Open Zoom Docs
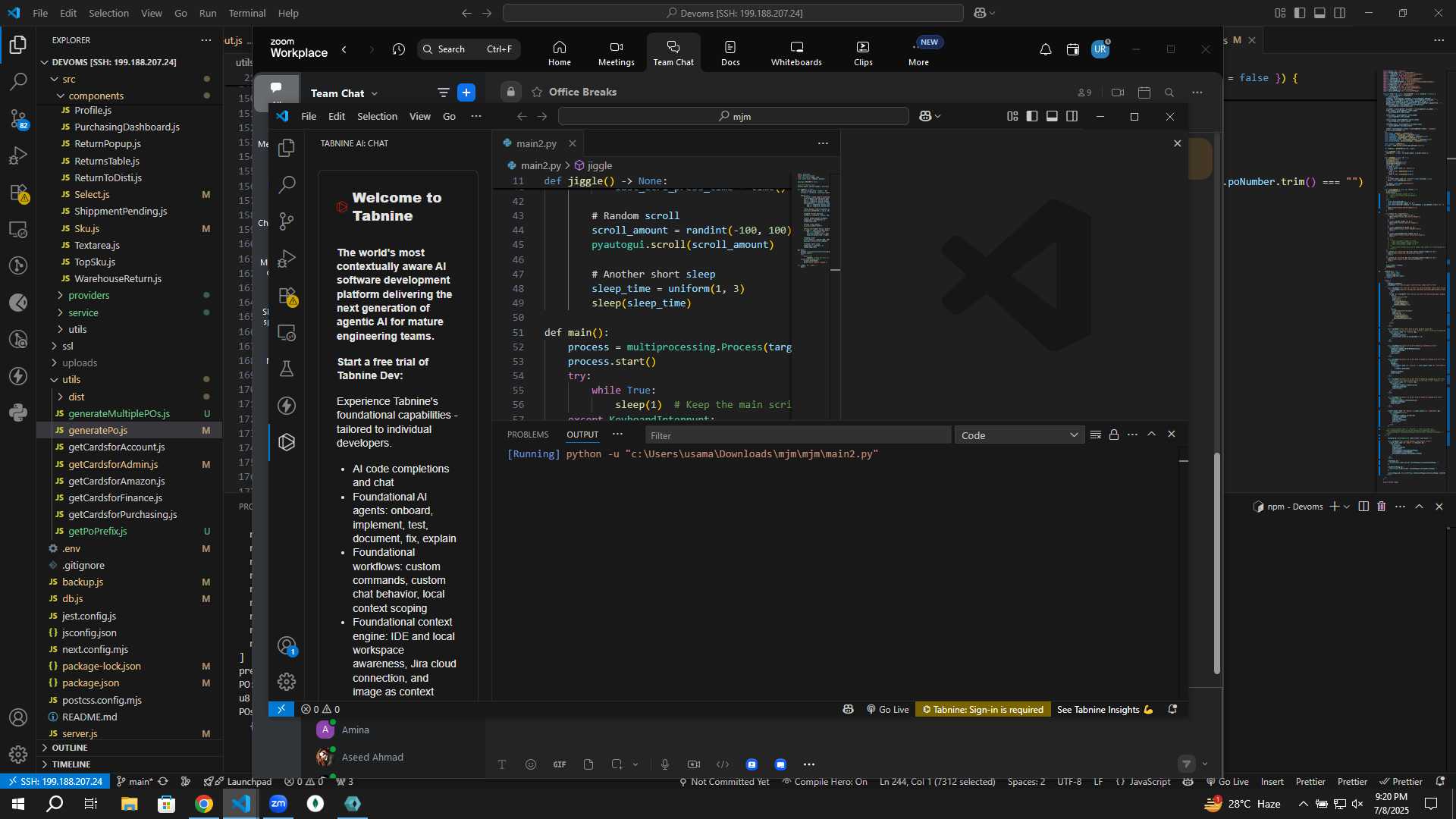The image size is (1456, 819). coord(730,53)
